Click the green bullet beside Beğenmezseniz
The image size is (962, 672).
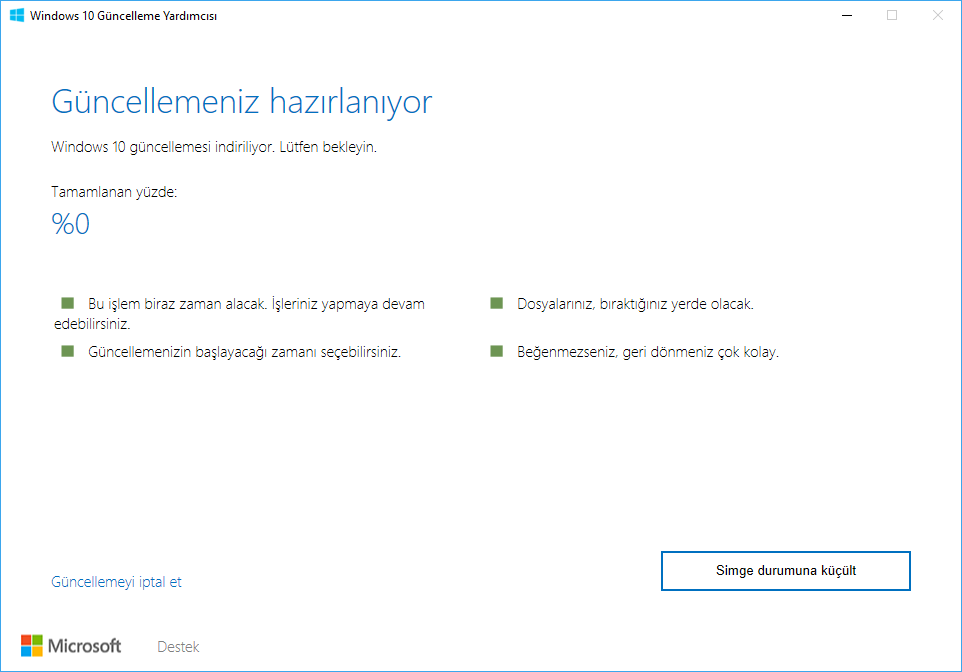[497, 351]
